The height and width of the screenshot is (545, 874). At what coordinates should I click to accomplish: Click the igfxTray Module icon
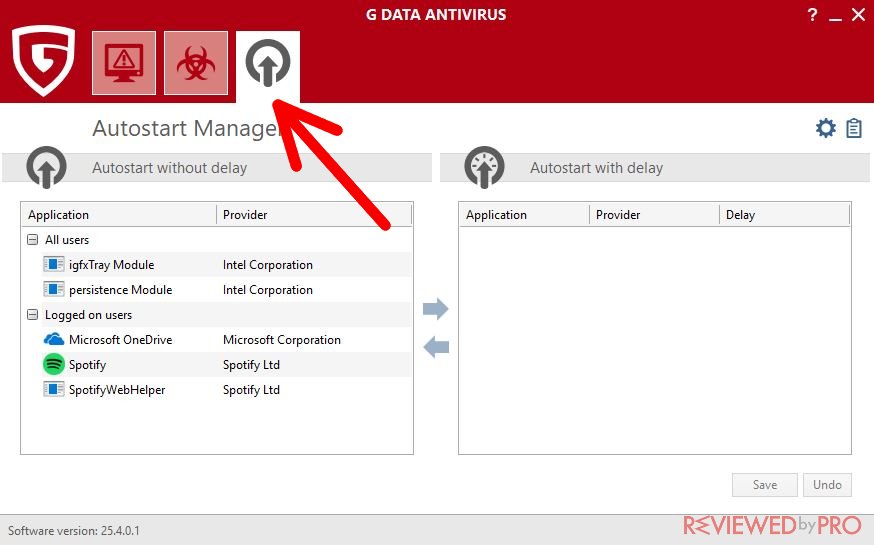(x=54, y=264)
